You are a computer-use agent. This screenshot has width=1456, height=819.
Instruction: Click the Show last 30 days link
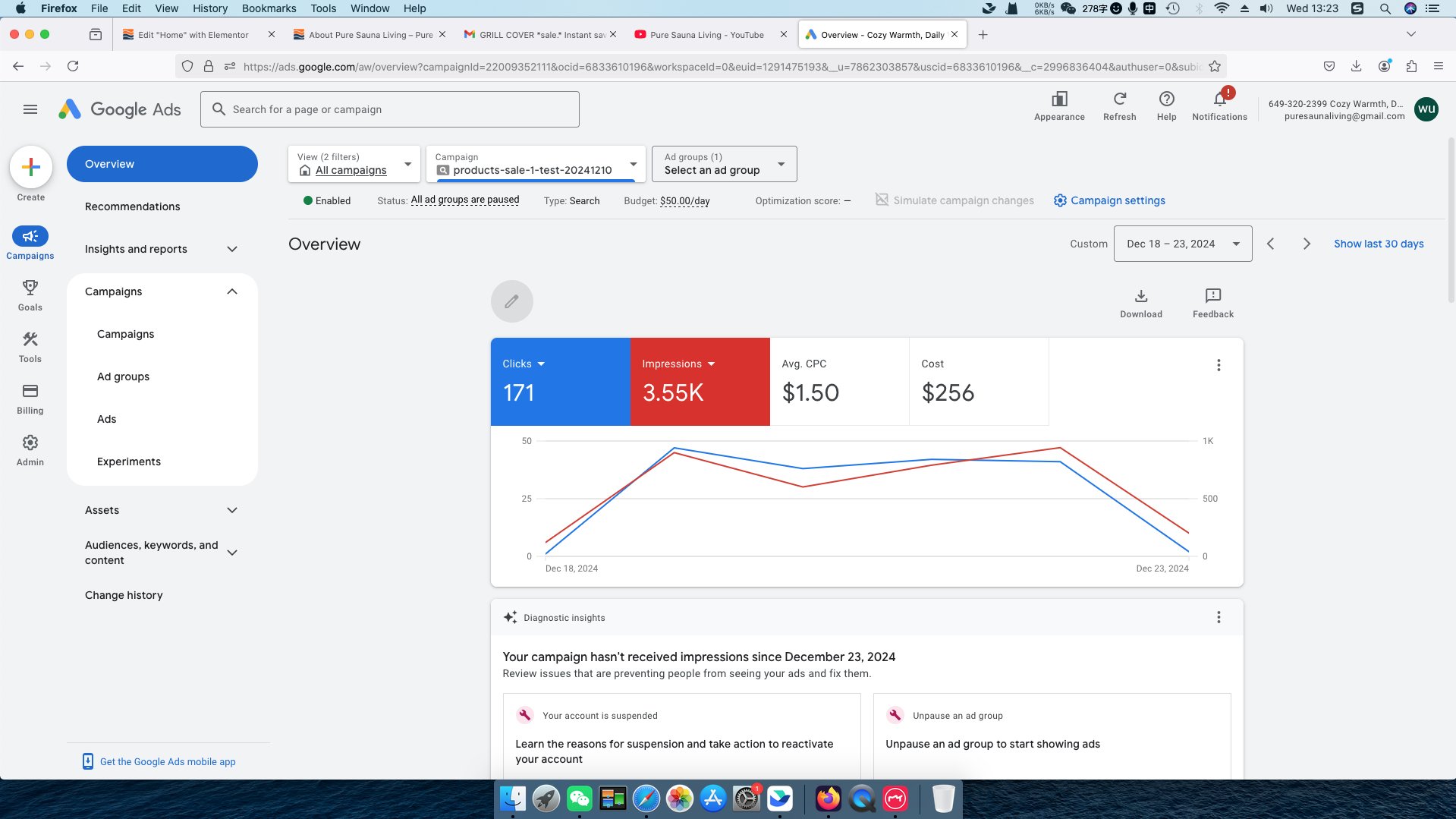pos(1378,244)
